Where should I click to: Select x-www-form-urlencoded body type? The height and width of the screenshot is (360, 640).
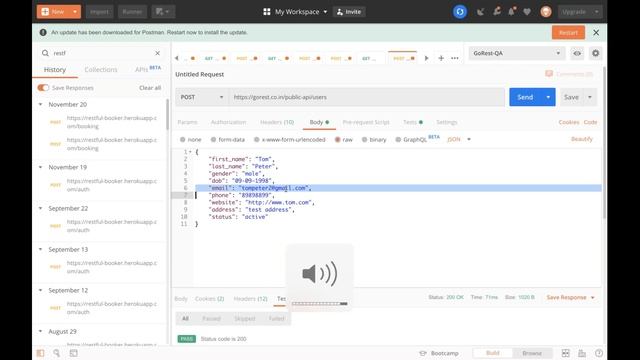click(x=290, y=140)
